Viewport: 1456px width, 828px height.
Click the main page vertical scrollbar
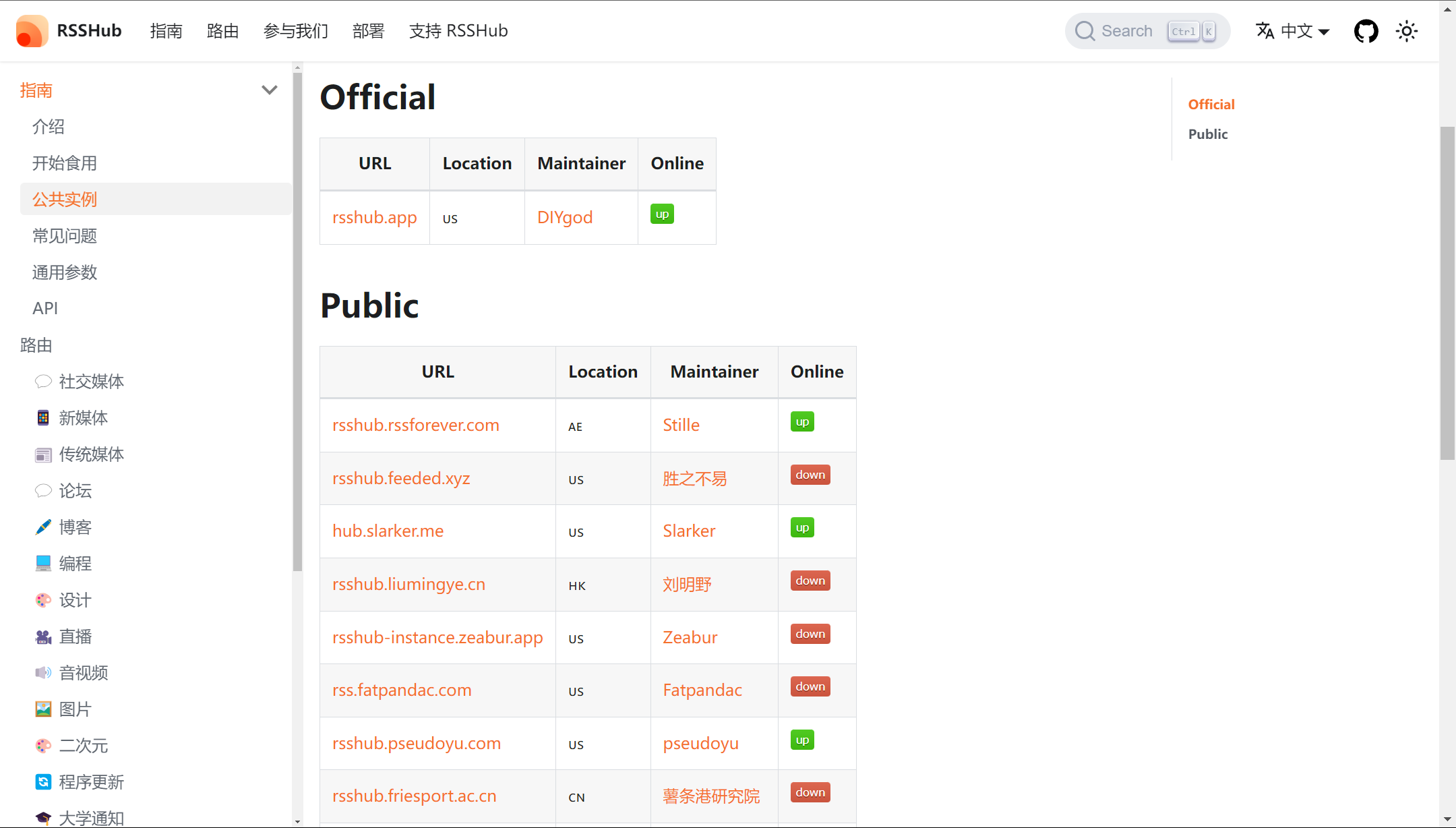pyautogui.click(x=1447, y=293)
